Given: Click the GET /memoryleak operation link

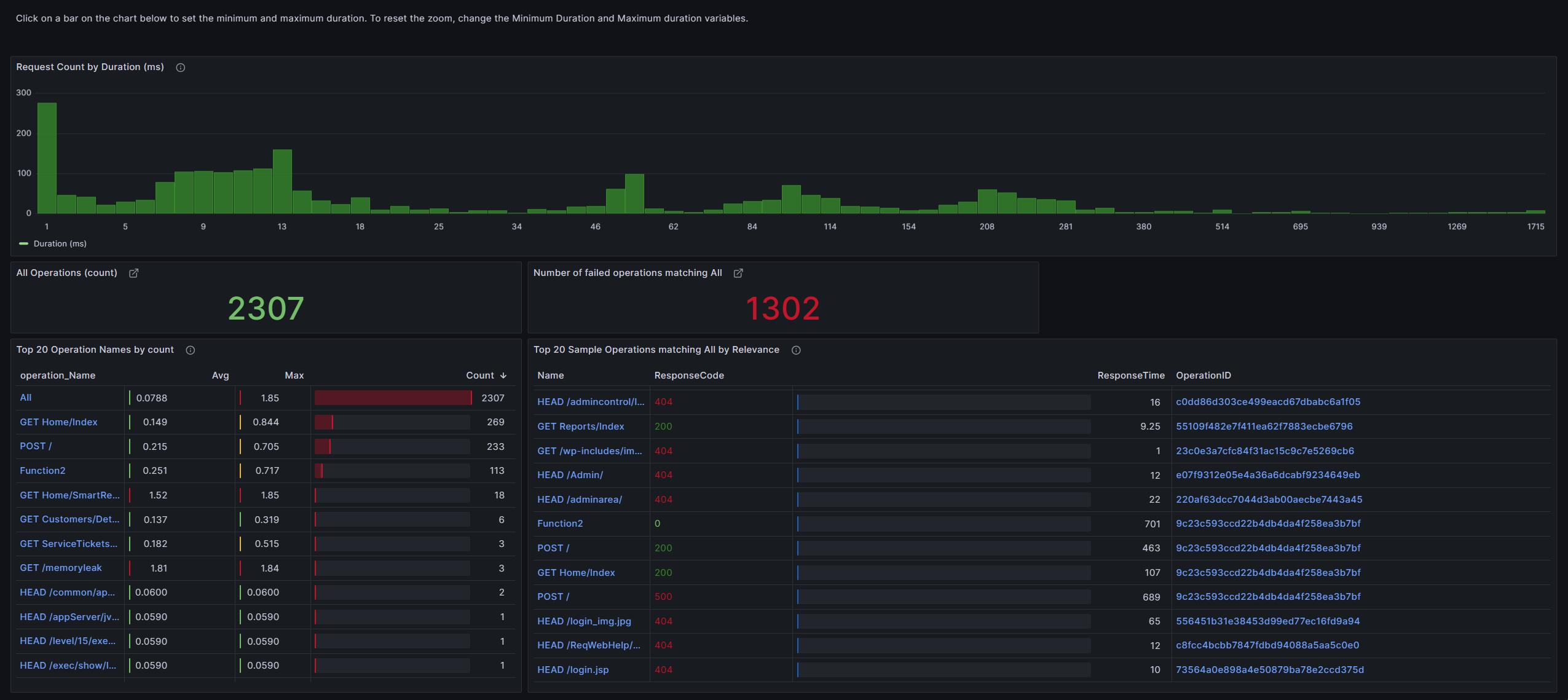Looking at the screenshot, I should click(61, 568).
